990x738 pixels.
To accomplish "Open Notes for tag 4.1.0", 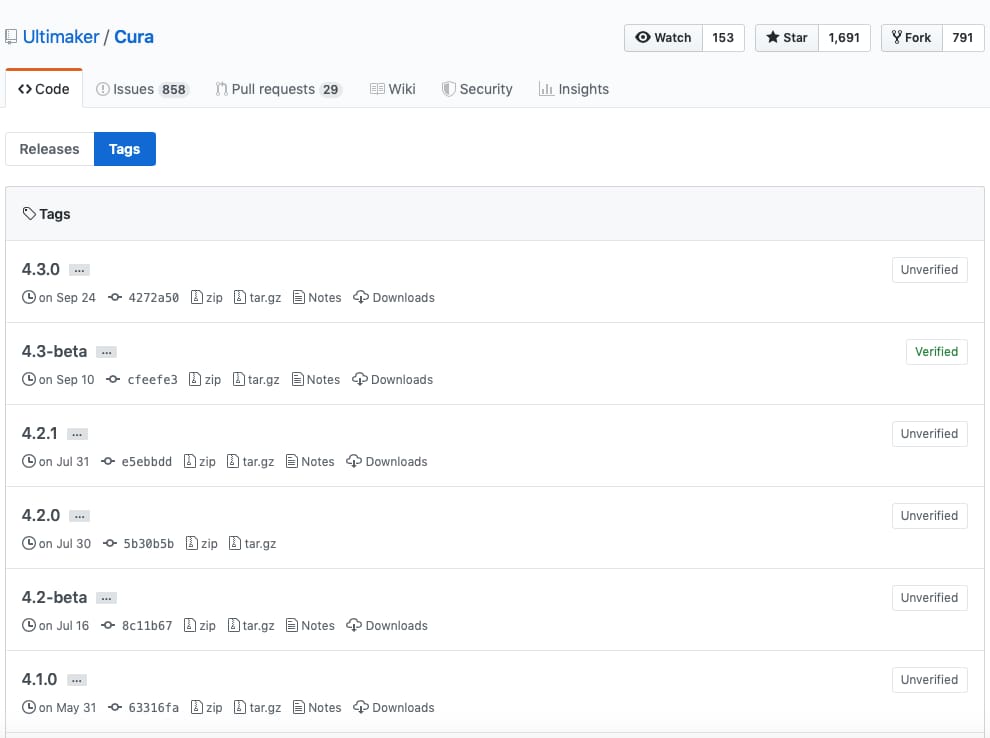I will click(317, 708).
